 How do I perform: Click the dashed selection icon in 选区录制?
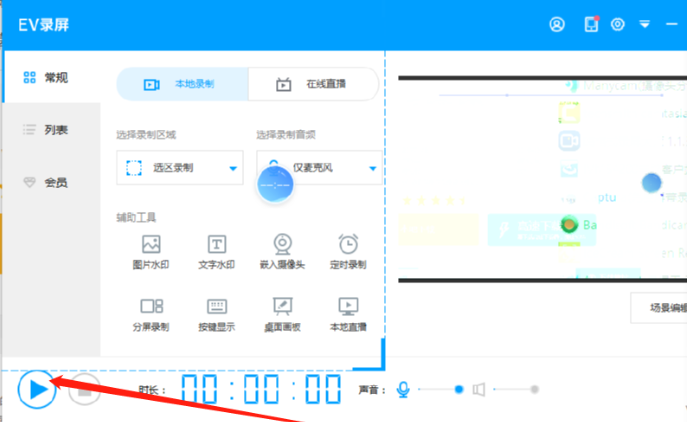(x=134, y=168)
